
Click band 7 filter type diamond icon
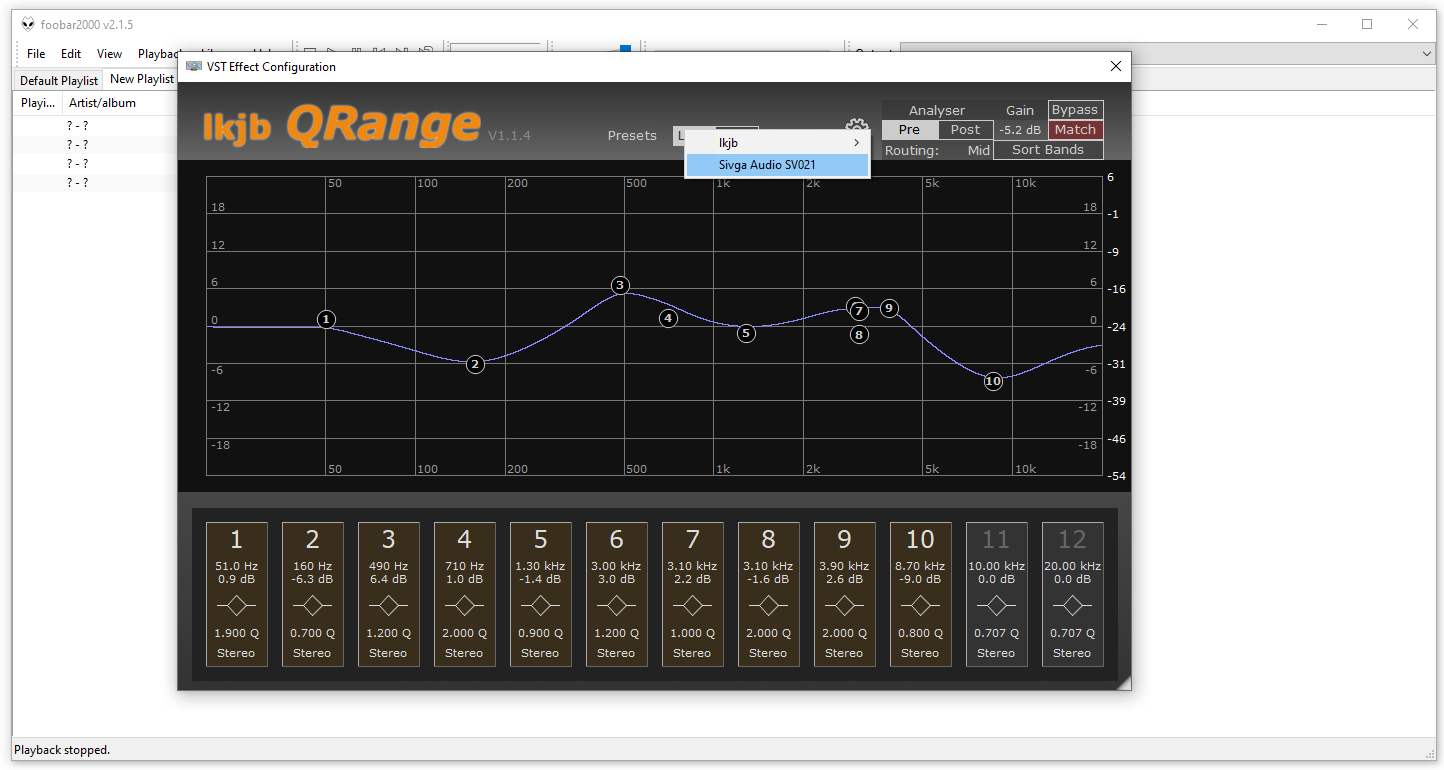(x=692, y=606)
